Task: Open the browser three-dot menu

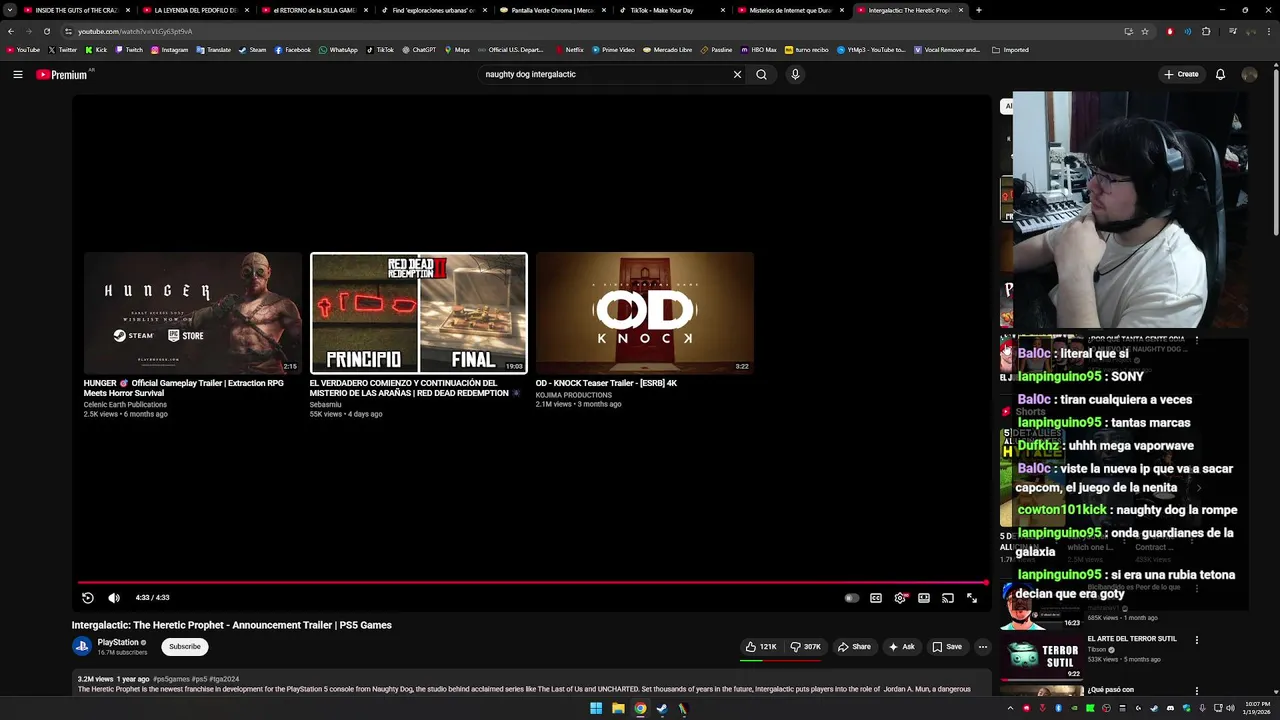Action: (x=1268, y=31)
